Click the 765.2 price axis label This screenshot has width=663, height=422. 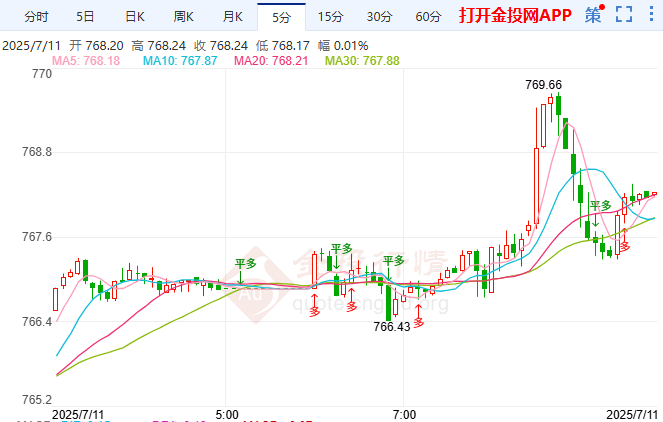click(37, 400)
